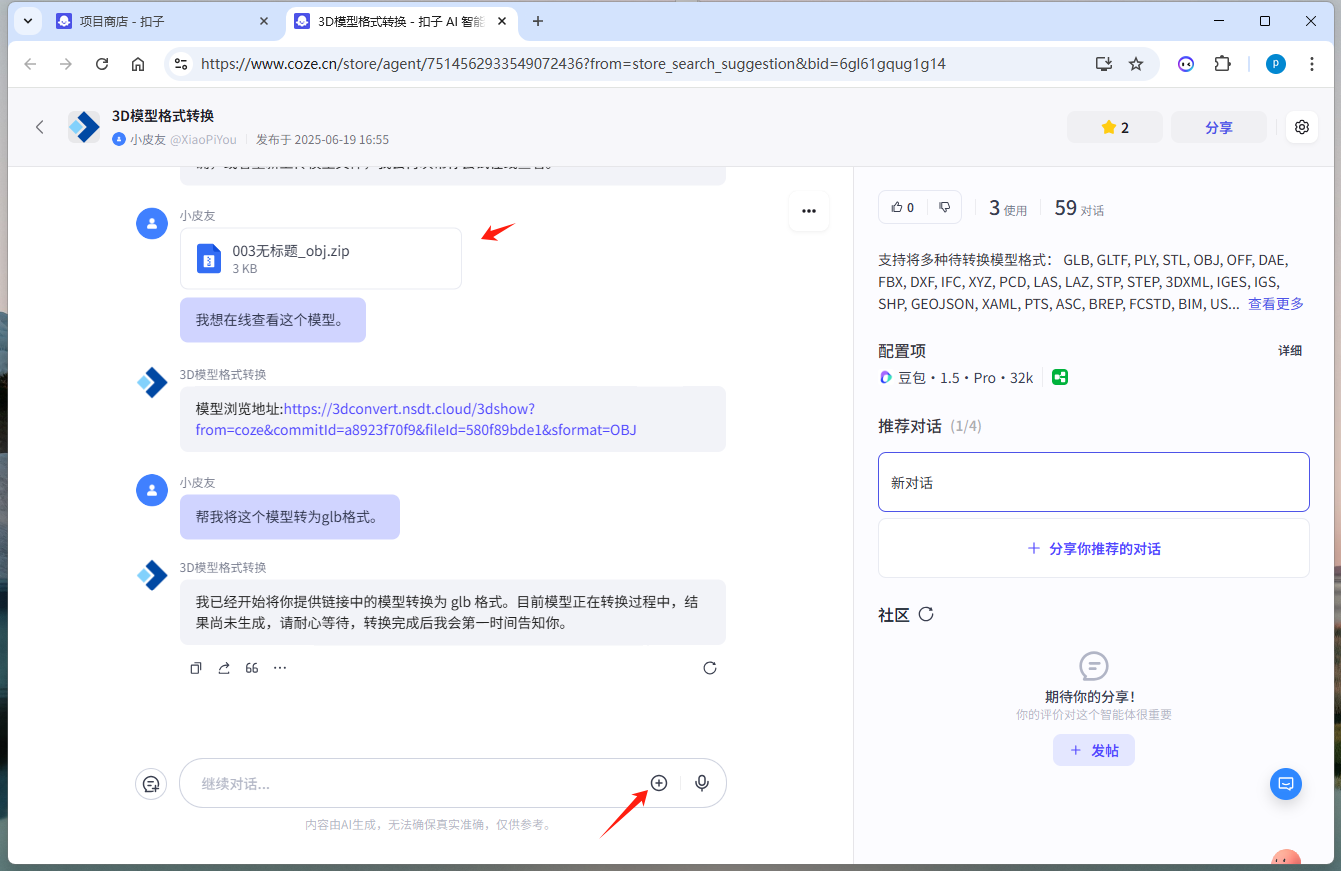Open the blue floating feedback chat button
The width and height of the screenshot is (1341, 871).
tap(1286, 783)
